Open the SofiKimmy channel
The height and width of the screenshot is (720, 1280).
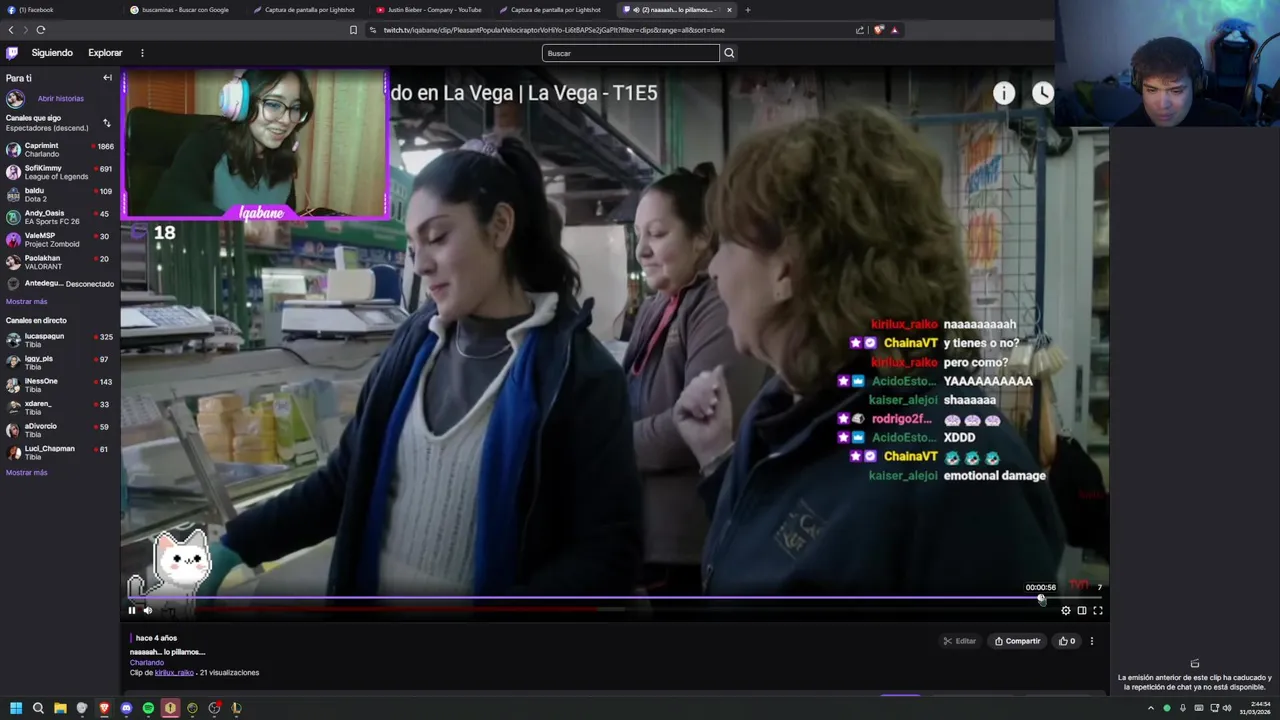(58, 172)
